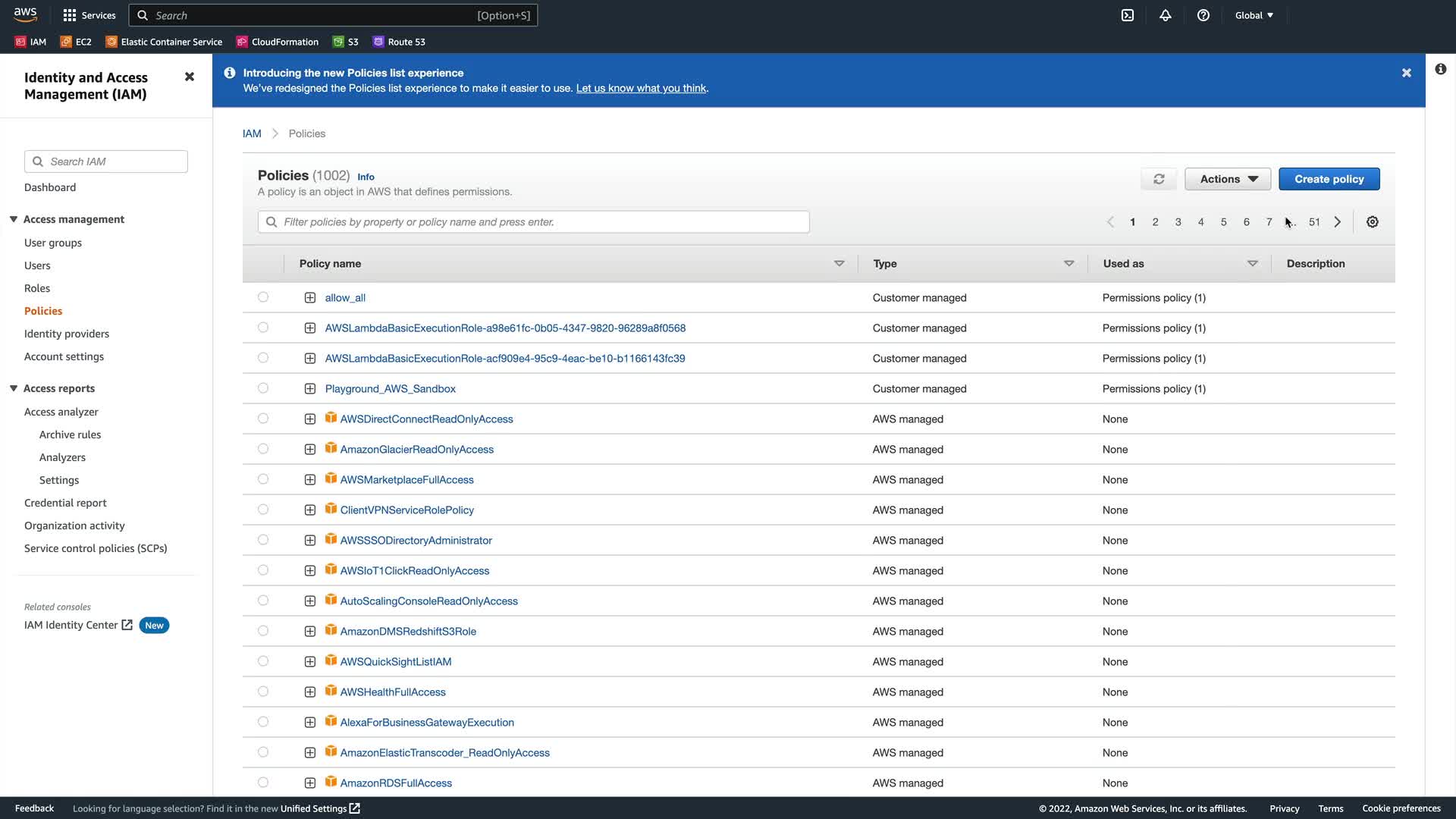Select Playground_AWS_Sandbox radio button
This screenshot has width=1456, height=819.
click(x=263, y=388)
